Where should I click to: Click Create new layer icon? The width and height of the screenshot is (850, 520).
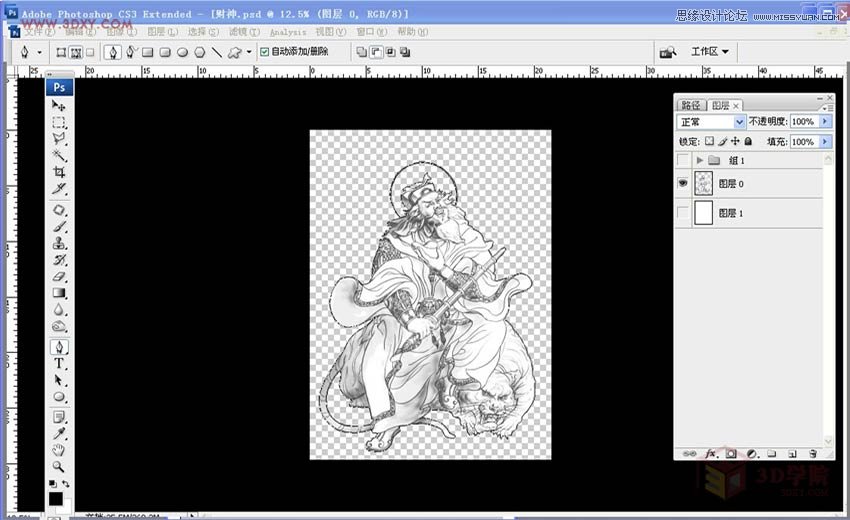point(792,454)
